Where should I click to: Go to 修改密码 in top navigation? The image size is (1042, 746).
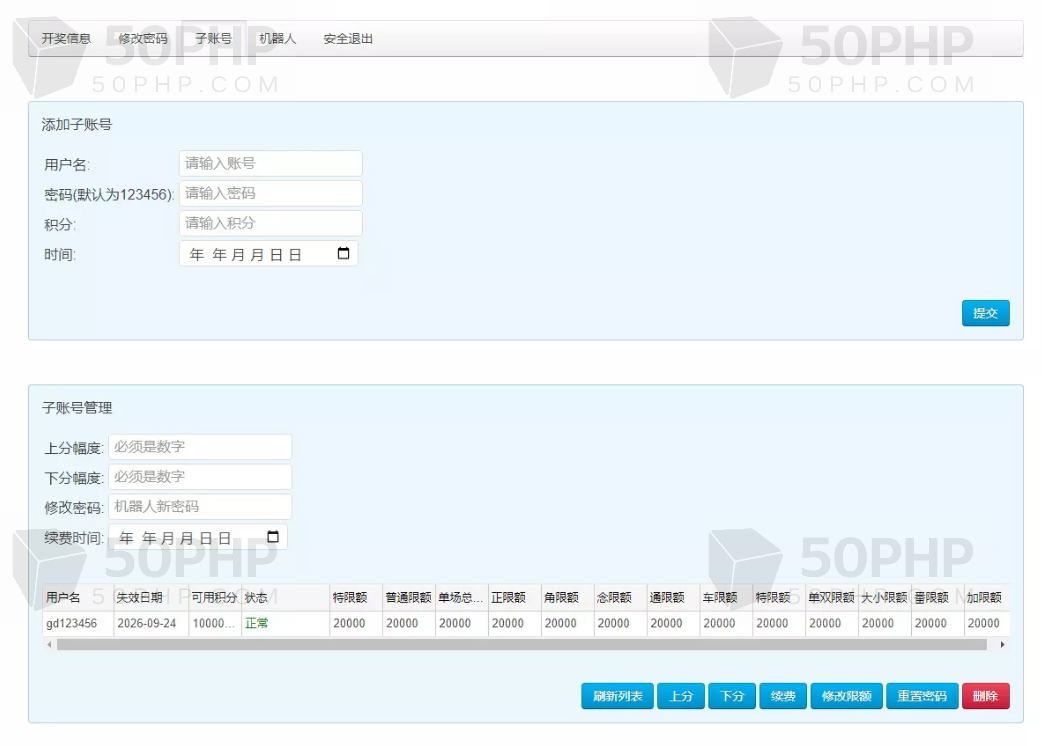(x=143, y=39)
